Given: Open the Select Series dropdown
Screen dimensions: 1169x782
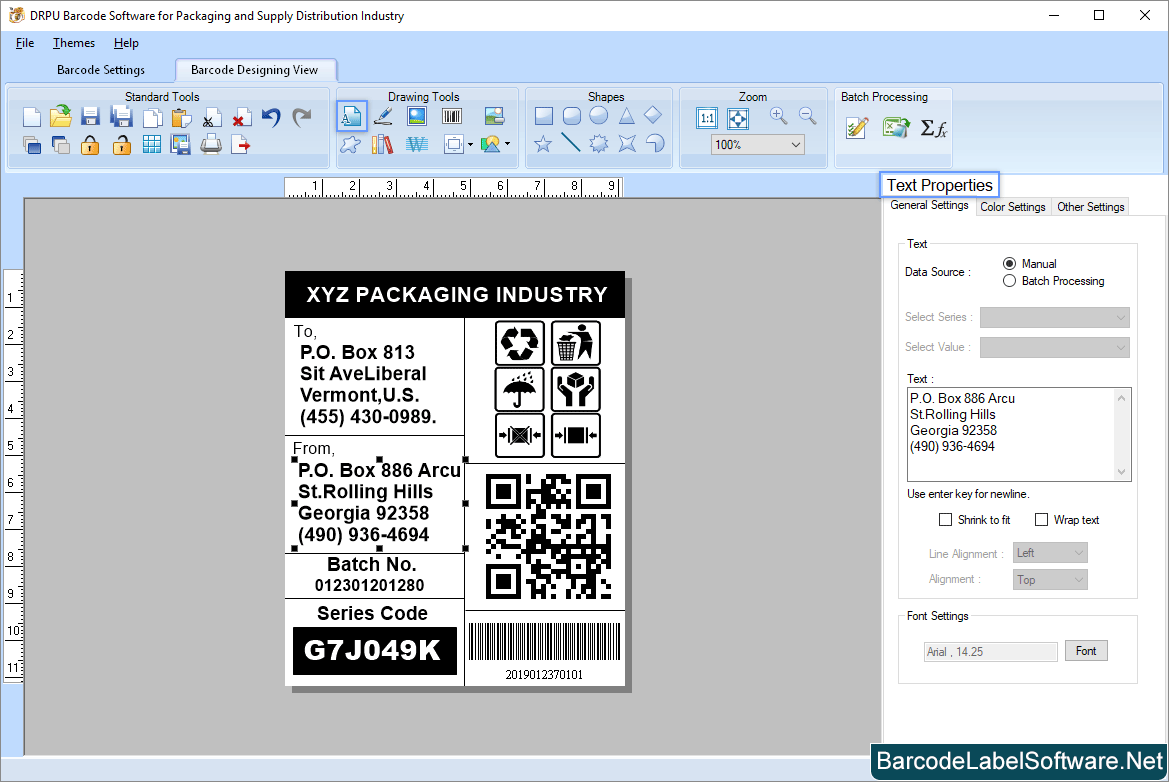Looking at the screenshot, I should click(1054, 317).
